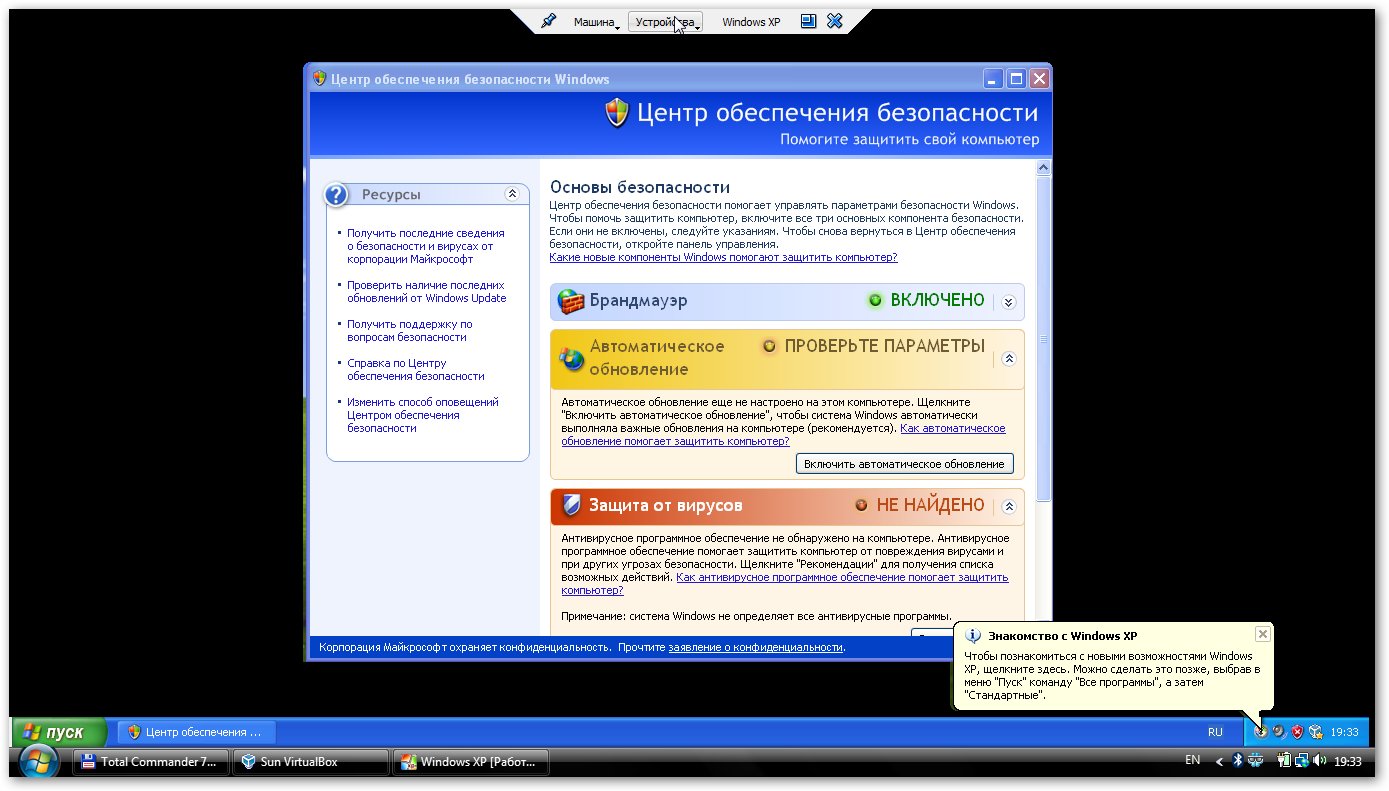
Task: Click the question mark icon in Ресурсы header
Action: pyautogui.click(x=336, y=194)
